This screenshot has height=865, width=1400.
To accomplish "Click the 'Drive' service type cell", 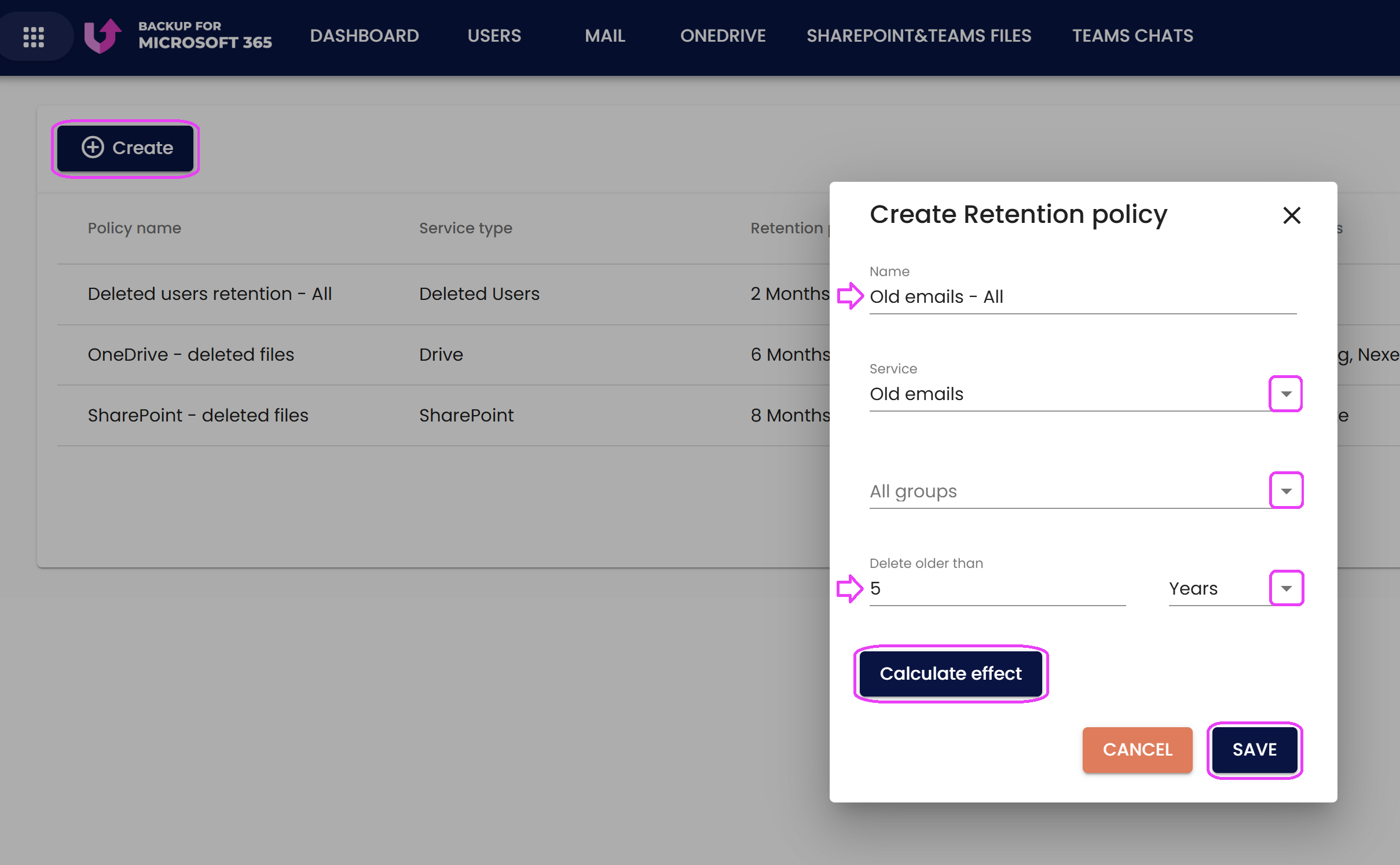I will point(441,354).
